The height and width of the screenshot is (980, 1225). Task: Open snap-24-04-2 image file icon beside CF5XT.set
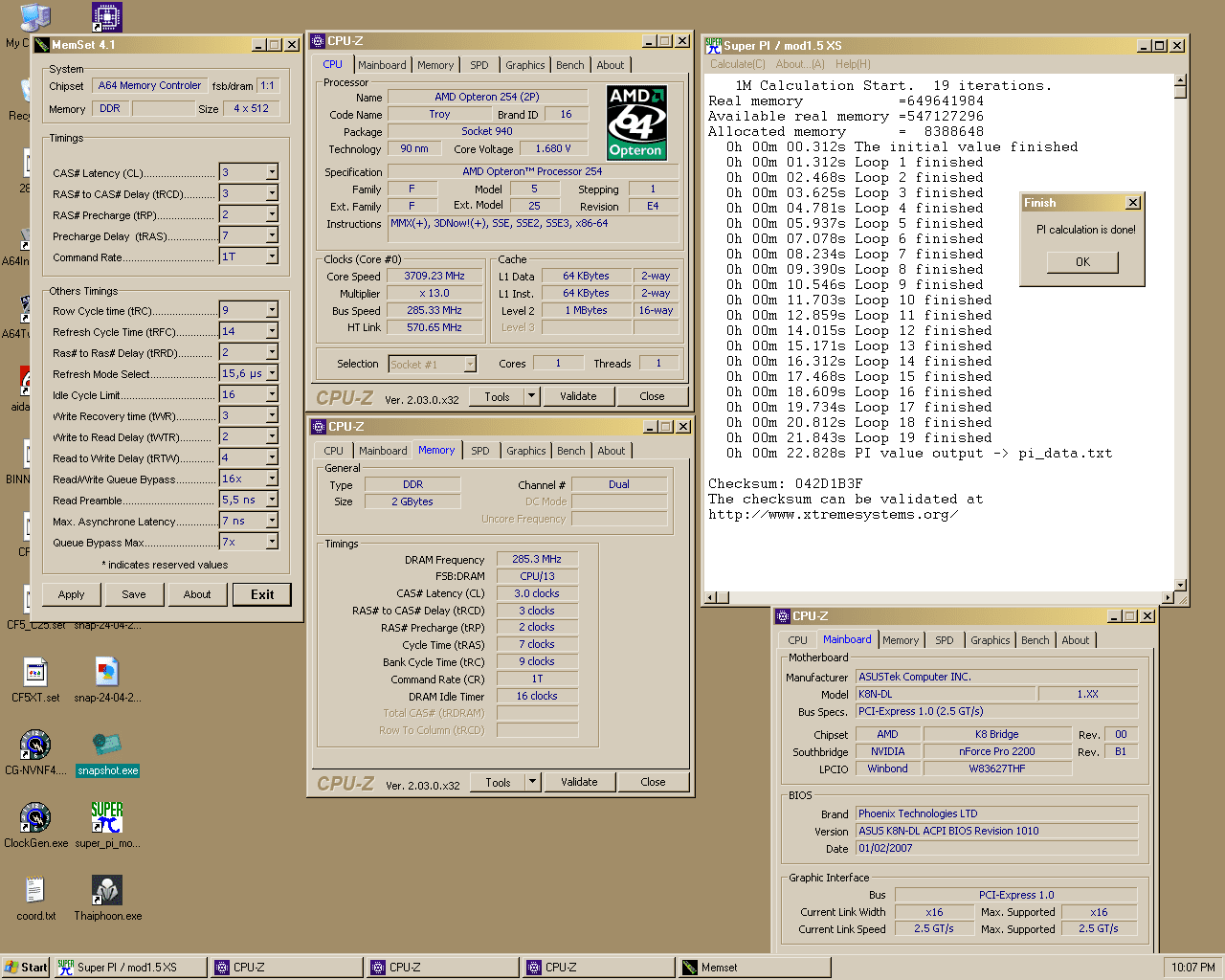click(107, 672)
